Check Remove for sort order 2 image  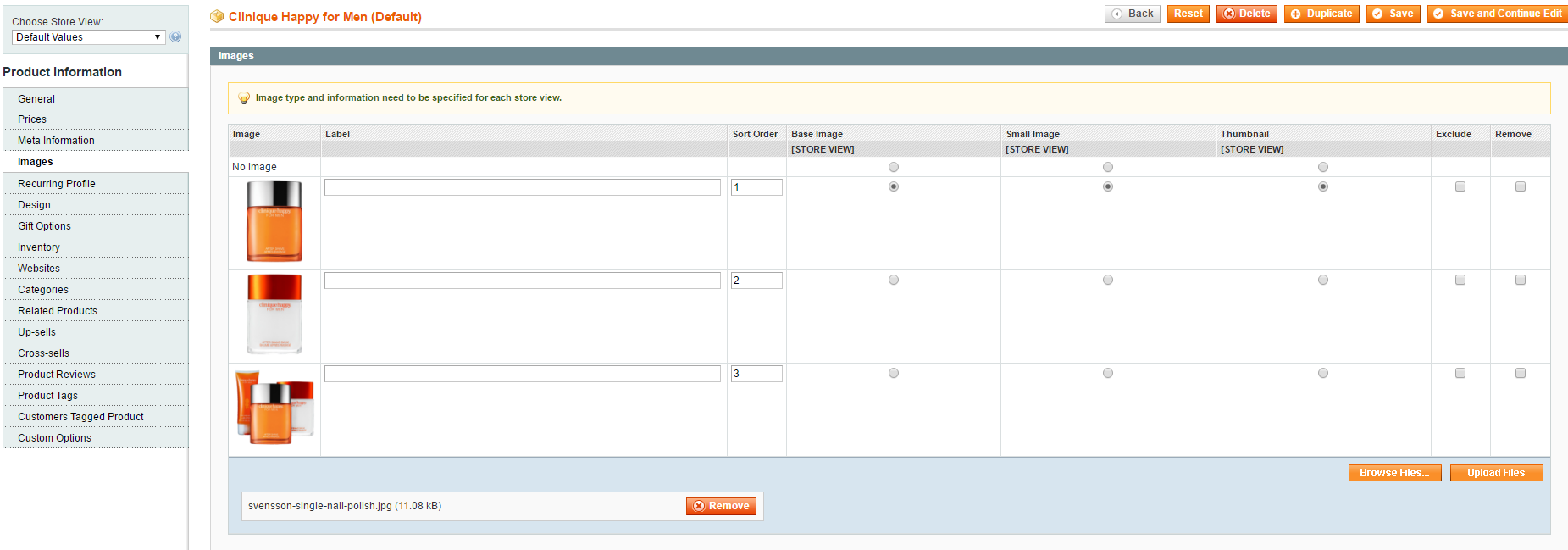1521,280
